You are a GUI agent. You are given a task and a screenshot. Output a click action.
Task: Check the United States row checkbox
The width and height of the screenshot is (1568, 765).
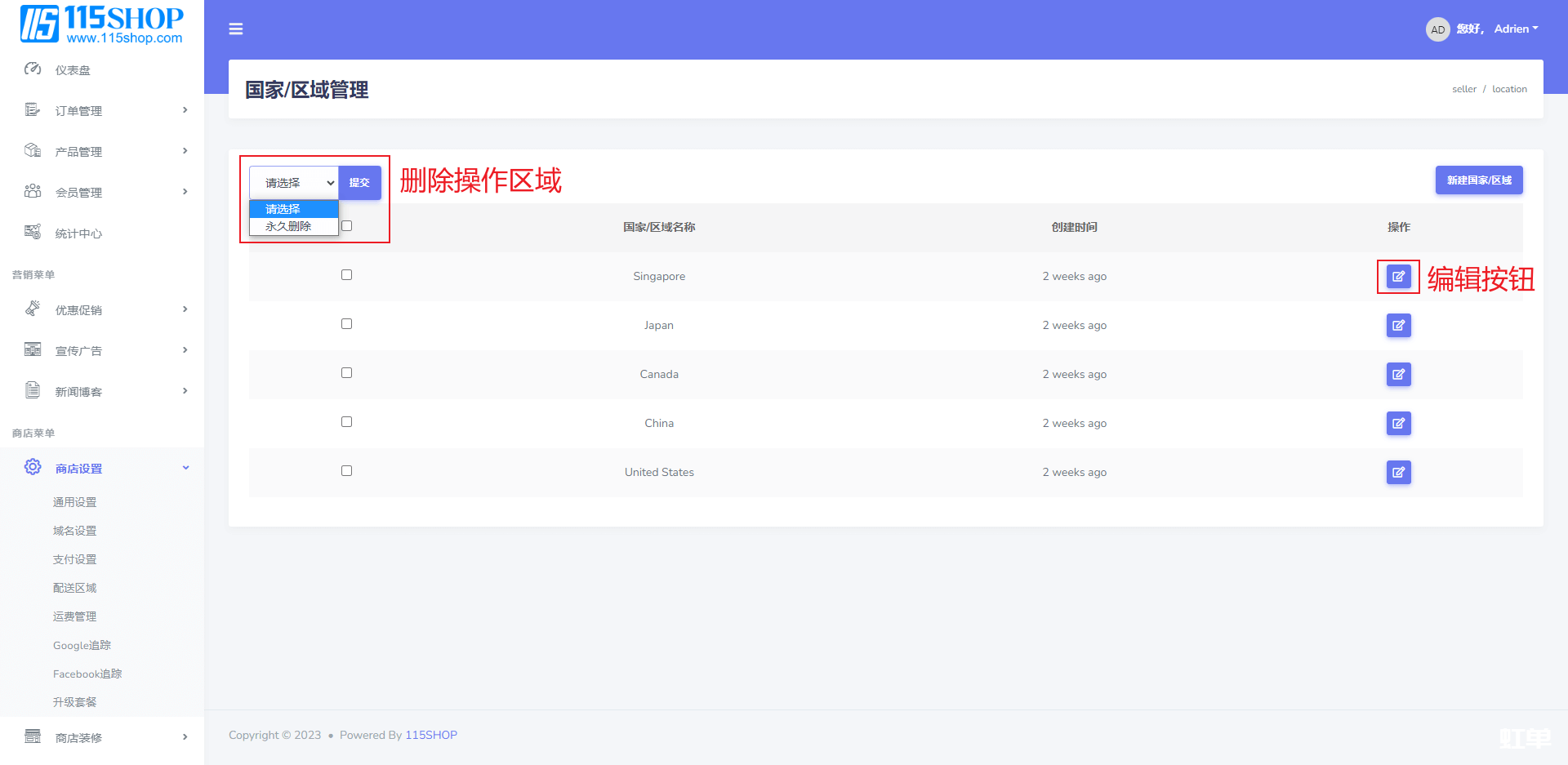click(347, 471)
